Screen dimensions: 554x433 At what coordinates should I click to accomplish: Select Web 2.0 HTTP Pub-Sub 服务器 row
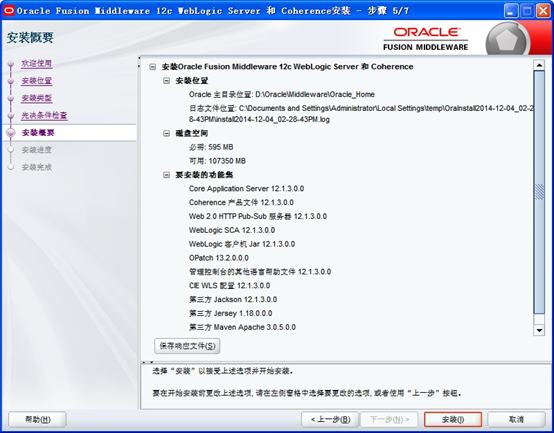(258, 216)
